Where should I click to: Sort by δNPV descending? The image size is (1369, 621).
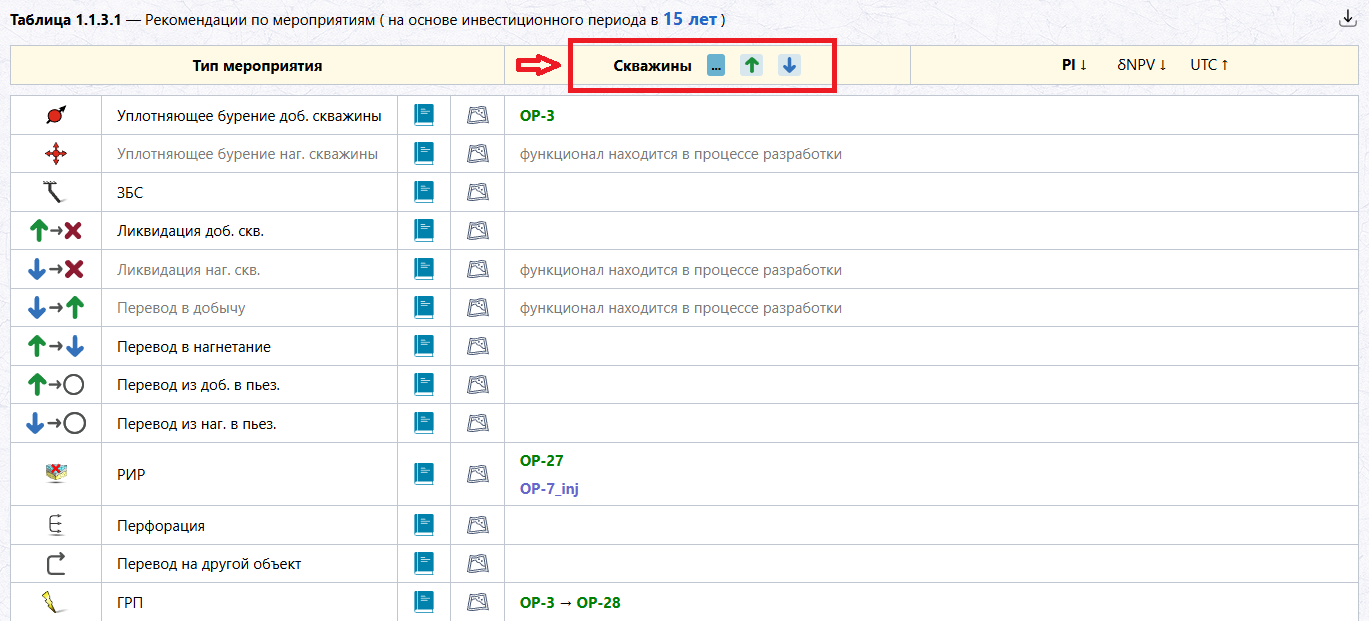[x=1142, y=65]
